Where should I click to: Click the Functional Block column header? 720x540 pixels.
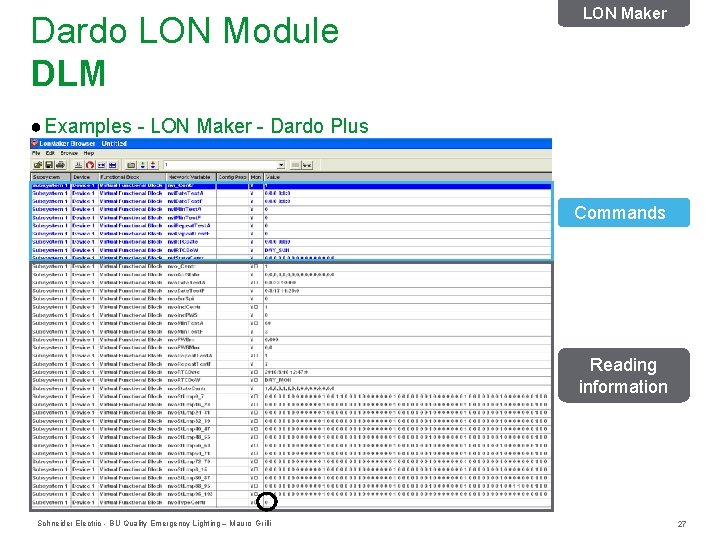132,177
